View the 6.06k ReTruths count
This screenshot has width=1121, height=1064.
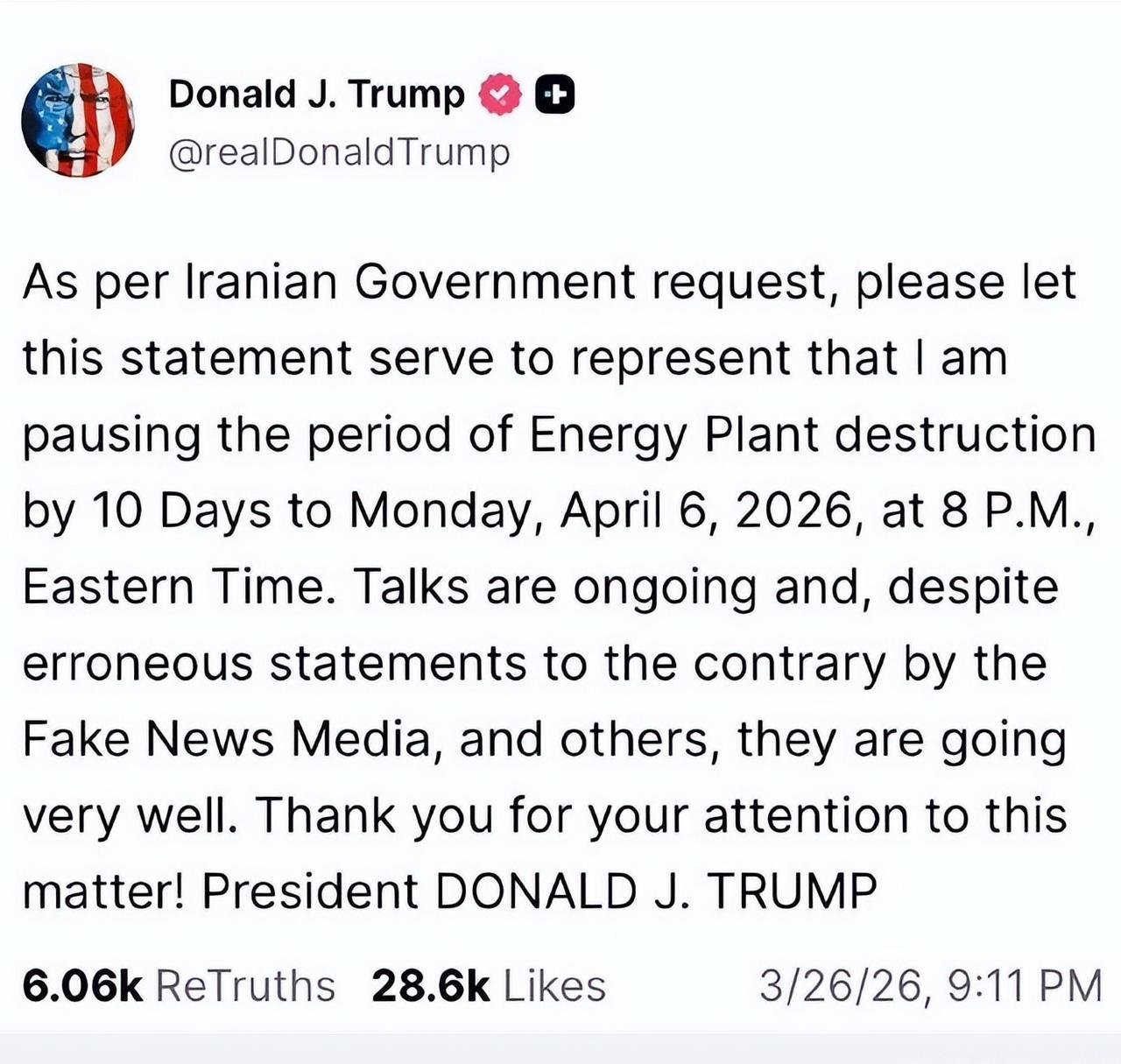(x=82, y=986)
